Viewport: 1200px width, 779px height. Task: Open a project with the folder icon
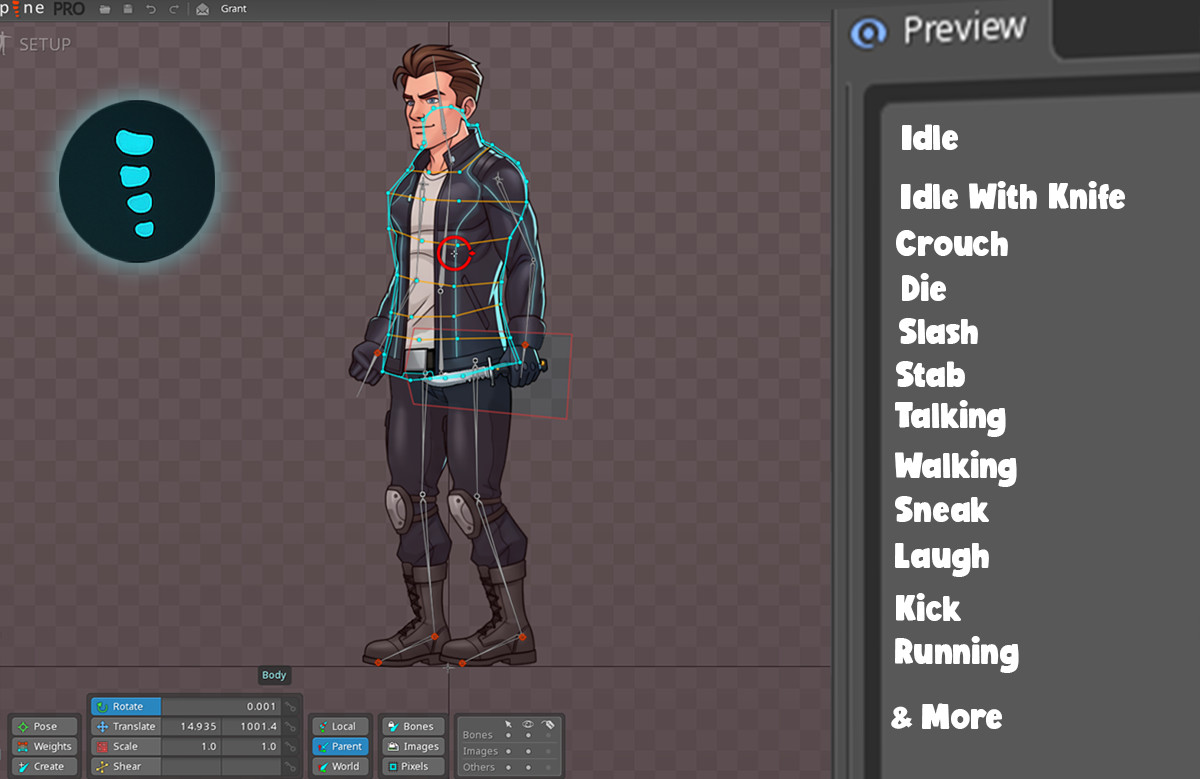point(104,8)
